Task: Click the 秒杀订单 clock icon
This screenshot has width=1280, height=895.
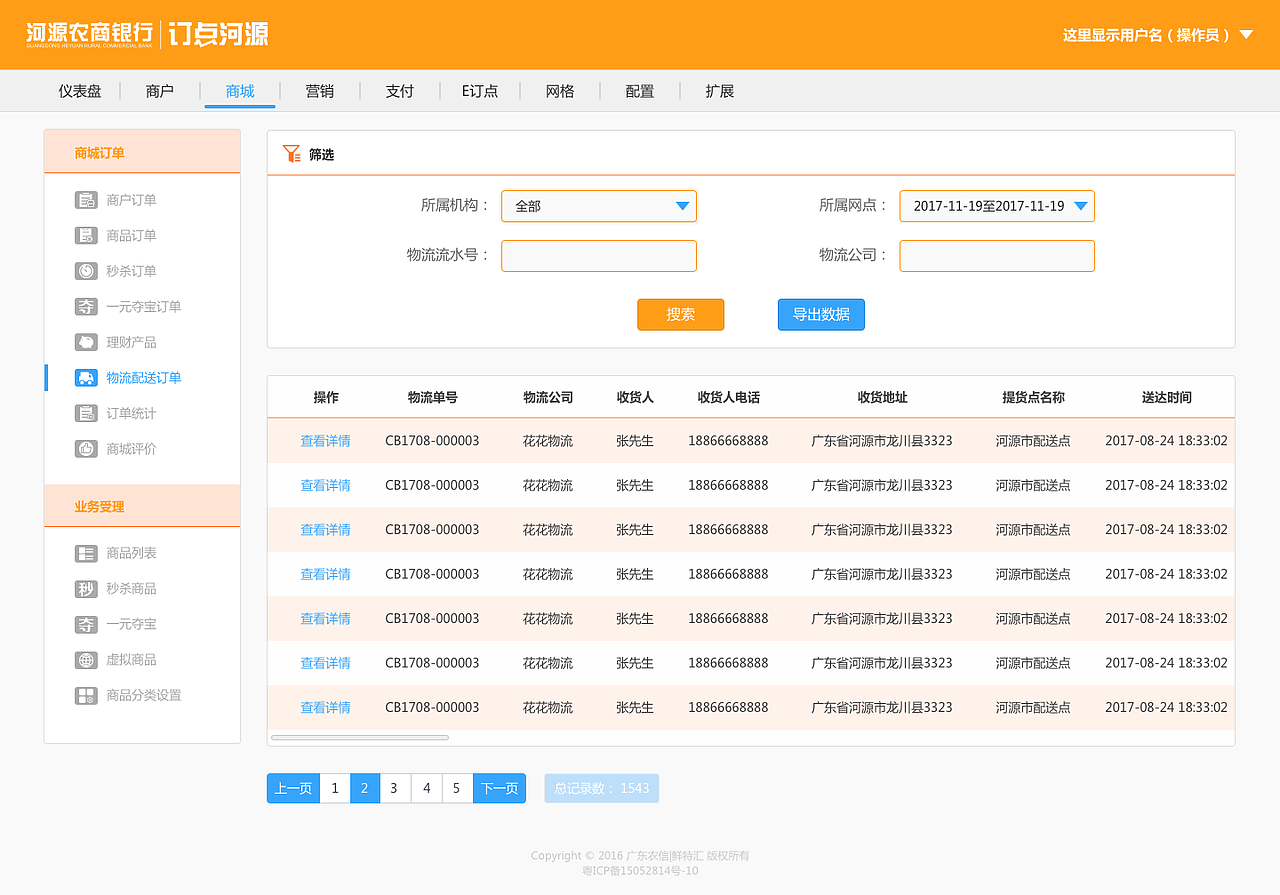Action: tap(86, 271)
